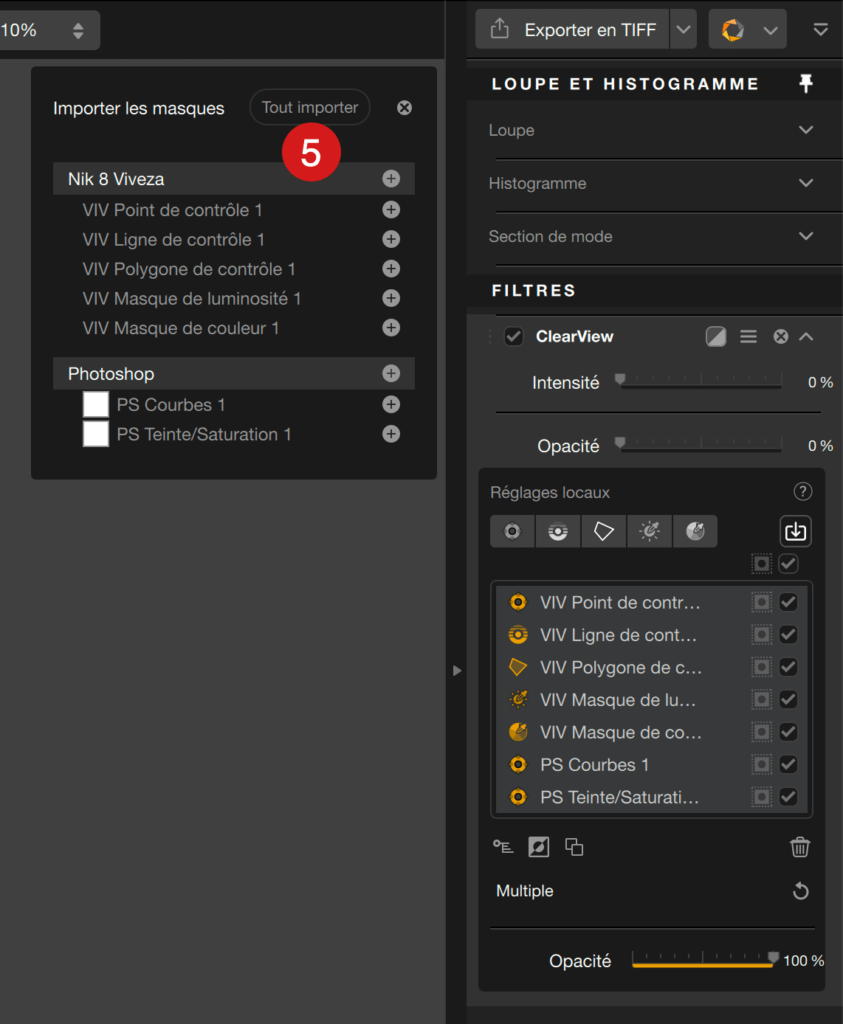The image size is (843, 1024).
Task: Click the help icon in Réglages locaux
Action: pos(803,491)
